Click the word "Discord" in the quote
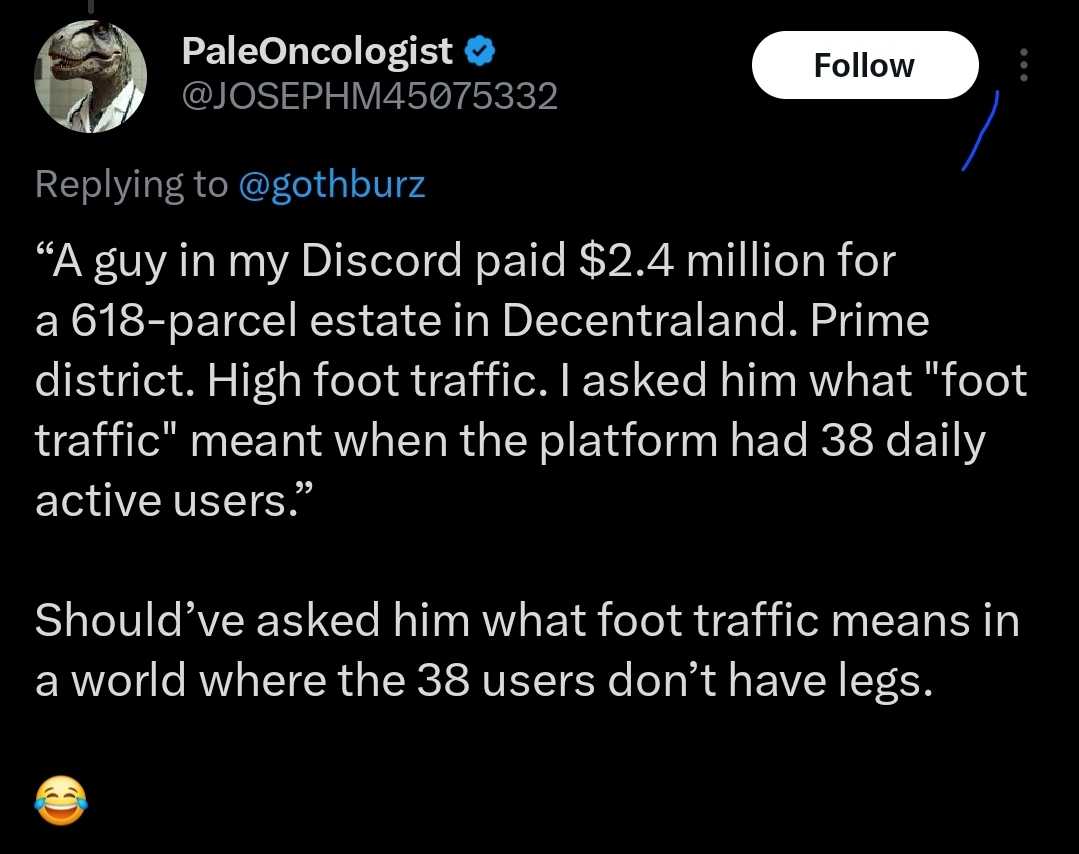1079x854 pixels. (369, 262)
